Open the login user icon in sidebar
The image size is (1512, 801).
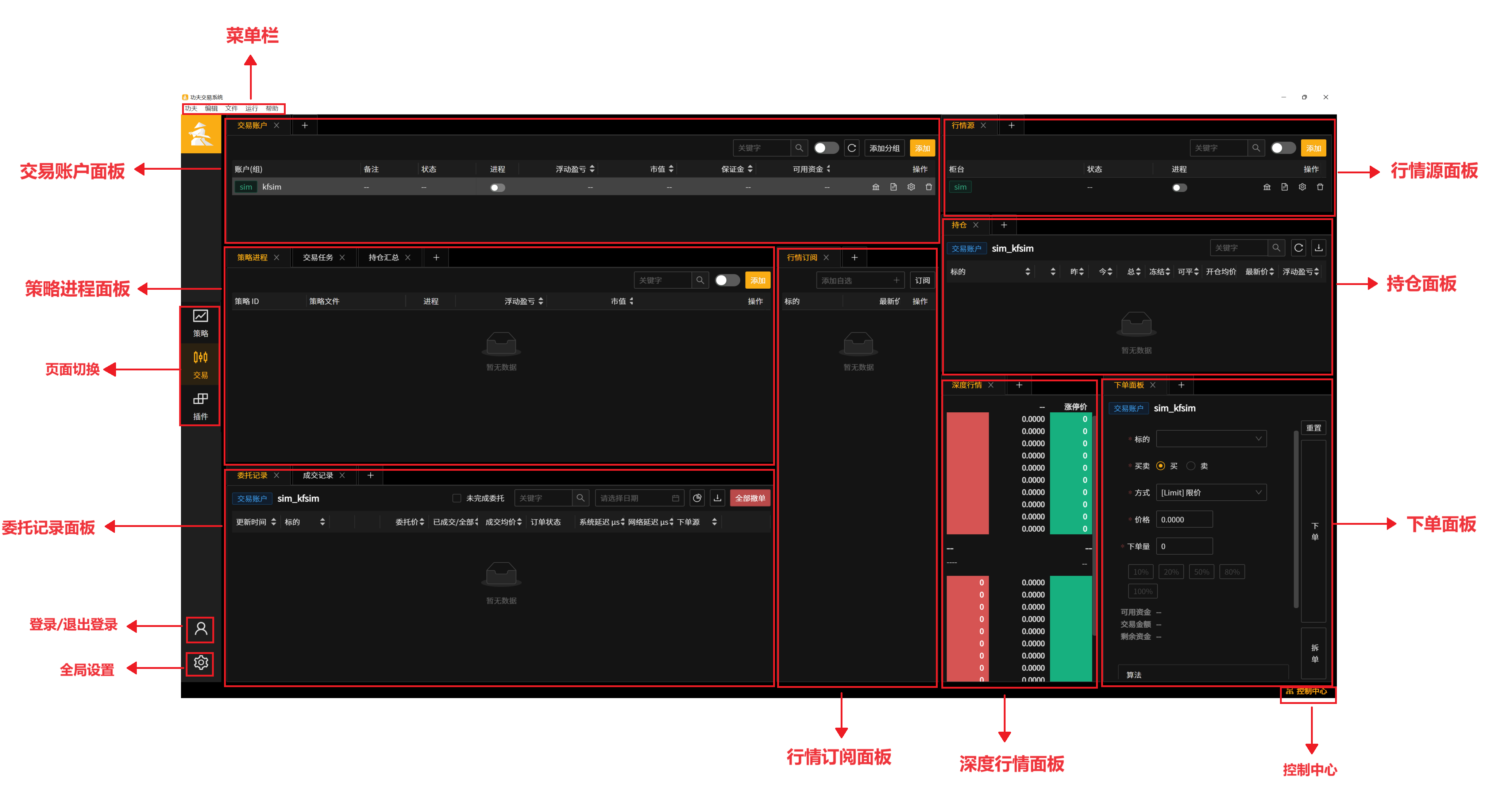(x=201, y=629)
